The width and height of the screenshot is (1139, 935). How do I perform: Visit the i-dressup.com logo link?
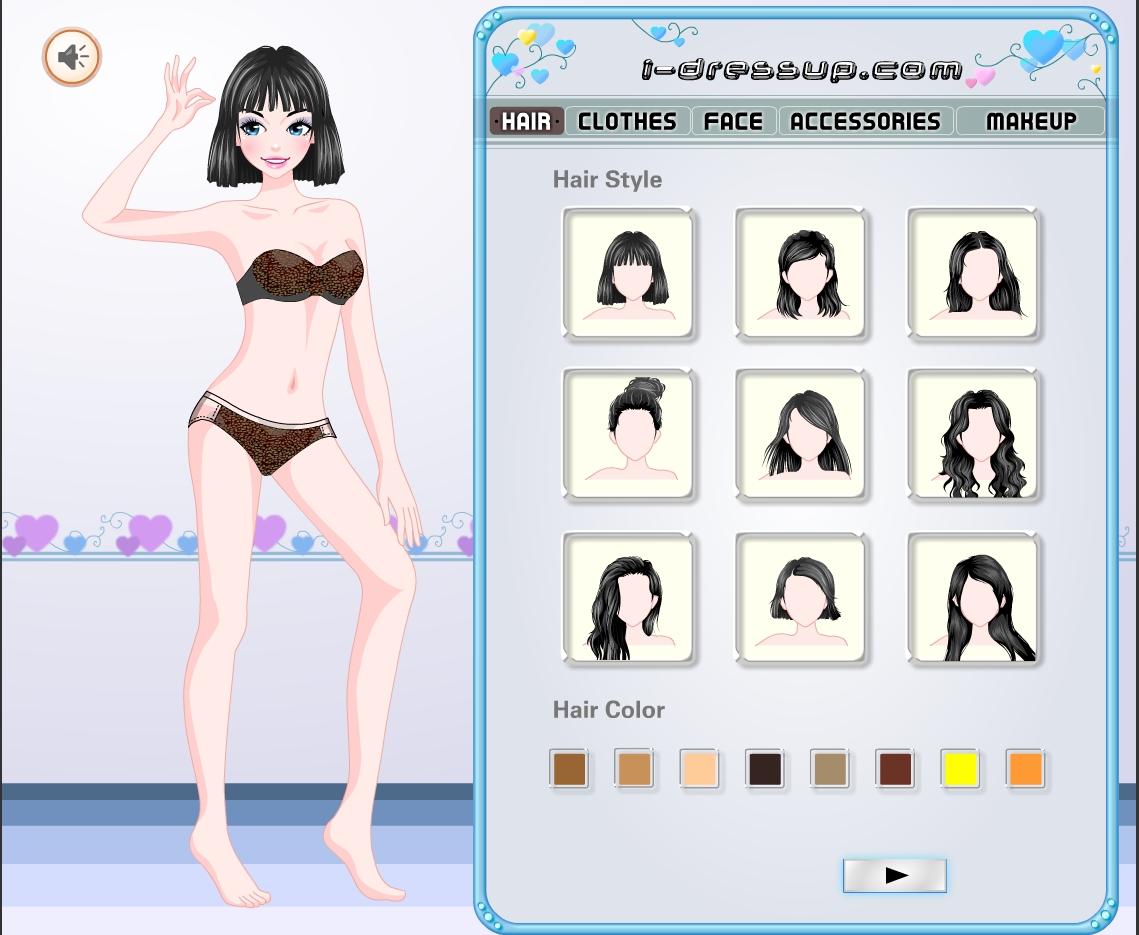(801, 69)
